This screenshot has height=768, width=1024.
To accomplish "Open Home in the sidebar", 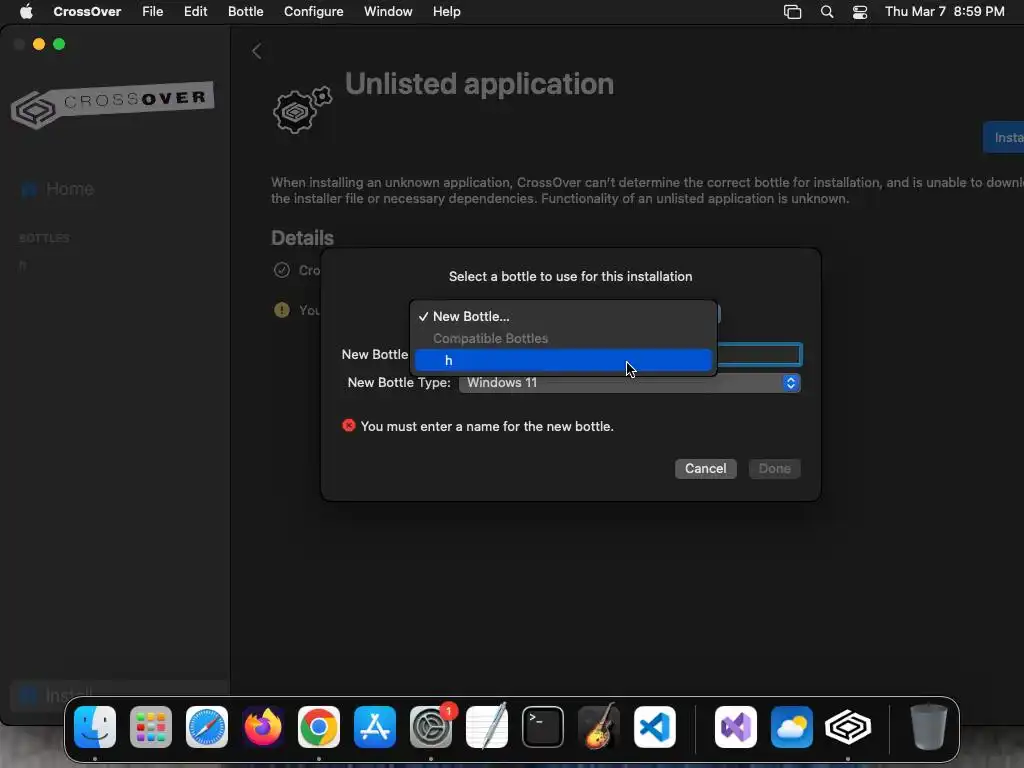I will point(57,189).
